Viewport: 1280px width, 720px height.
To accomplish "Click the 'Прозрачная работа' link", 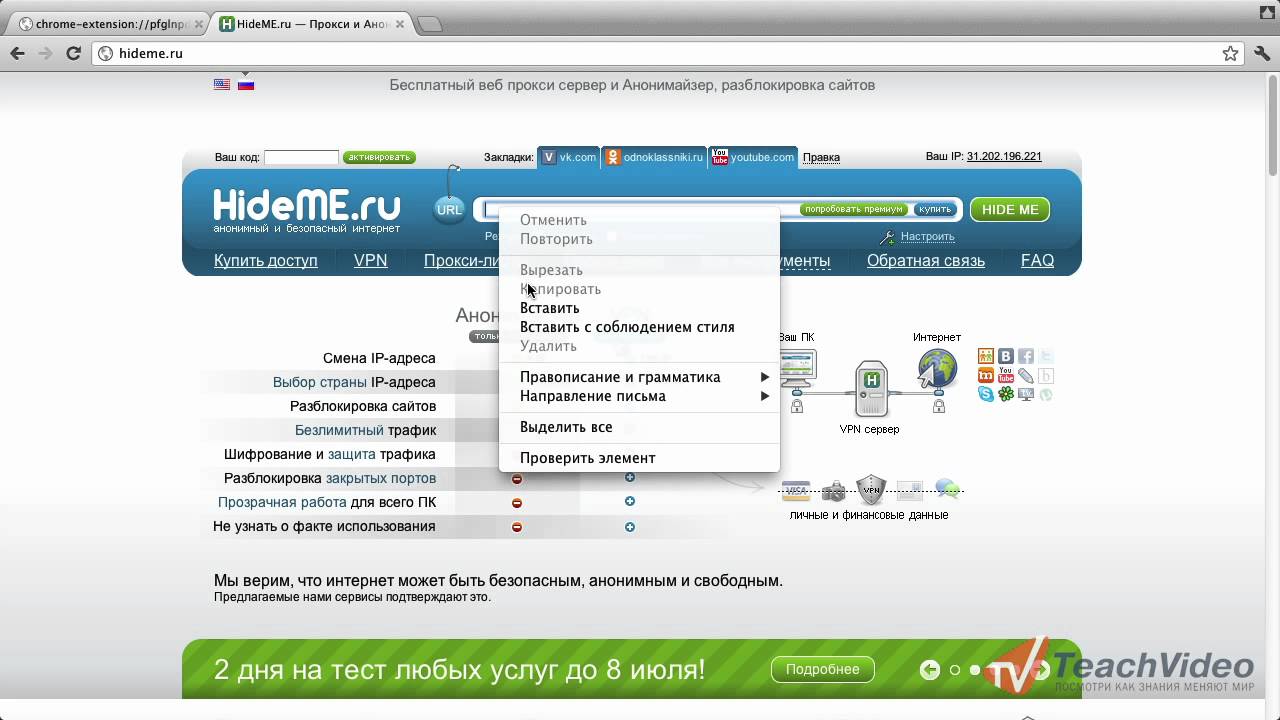I will pyautogui.click(x=282, y=502).
